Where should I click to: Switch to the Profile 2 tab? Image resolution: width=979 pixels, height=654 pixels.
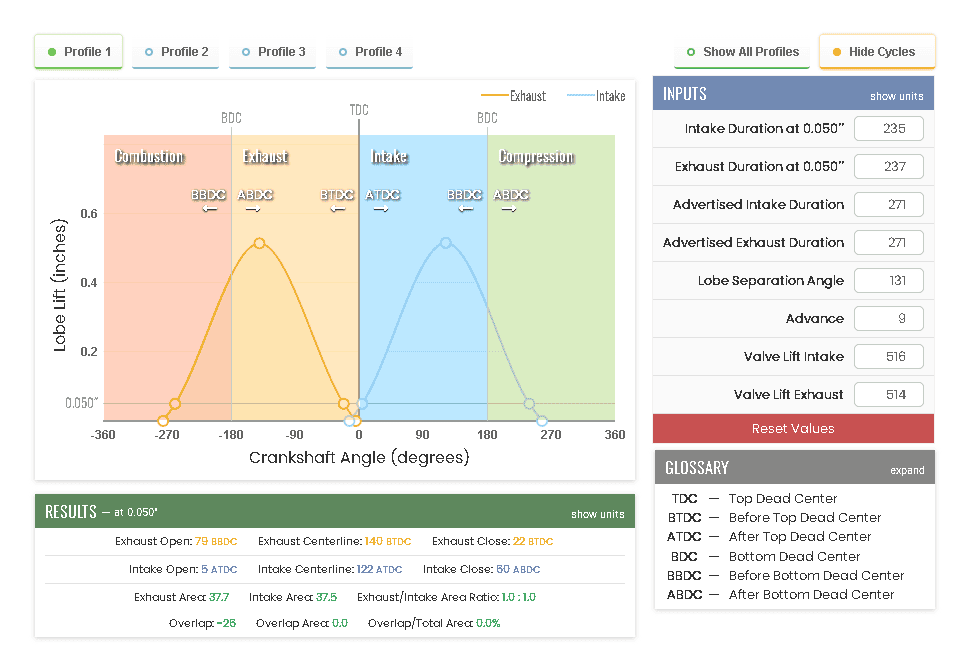pyautogui.click(x=175, y=52)
